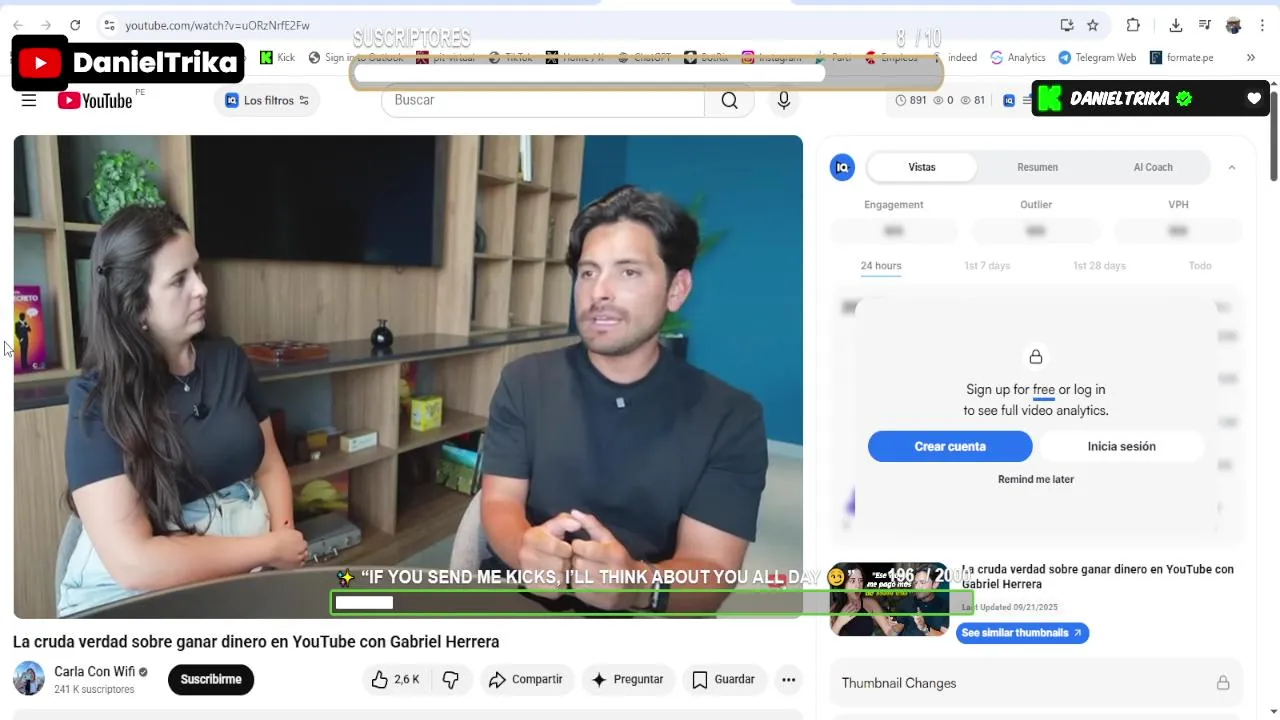Select the 24 hours time range
Viewport: 1280px width, 720px height.
coord(881,266)
